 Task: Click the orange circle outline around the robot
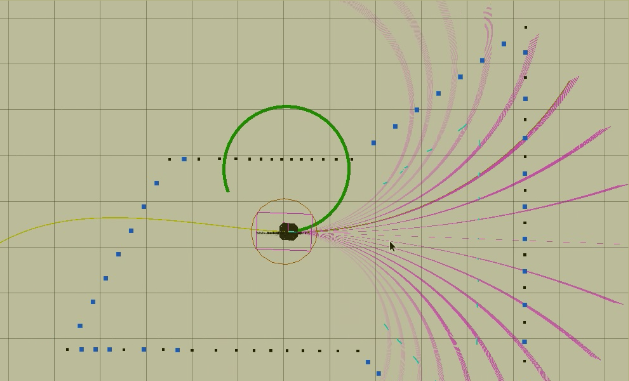click(x=284, y=199)
